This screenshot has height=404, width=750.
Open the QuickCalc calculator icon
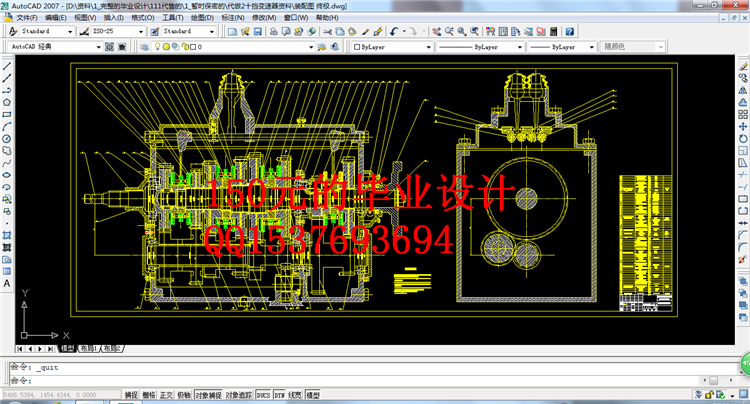point(553,32)
